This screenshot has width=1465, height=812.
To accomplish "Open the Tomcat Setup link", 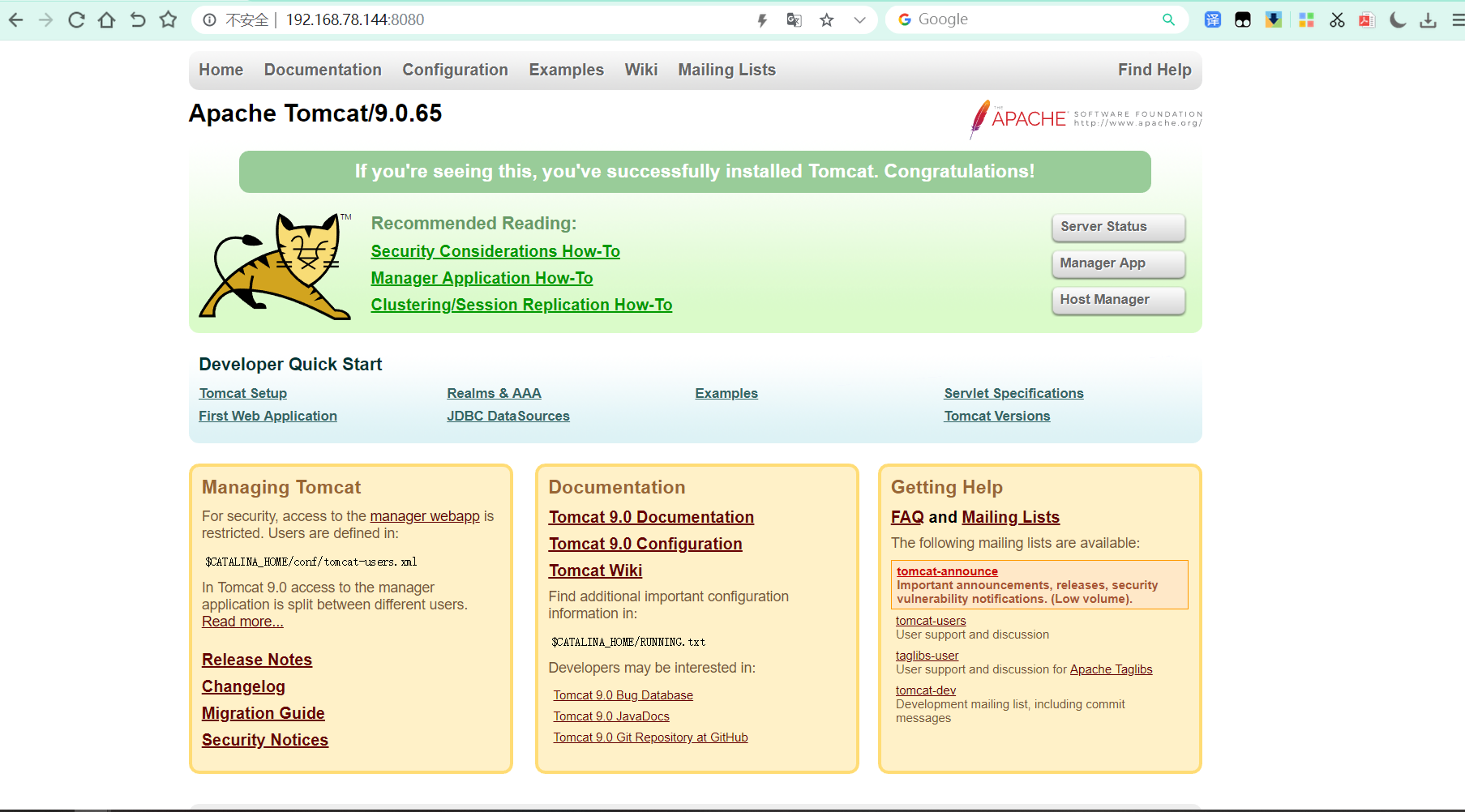I will click(x=243, y=393).
